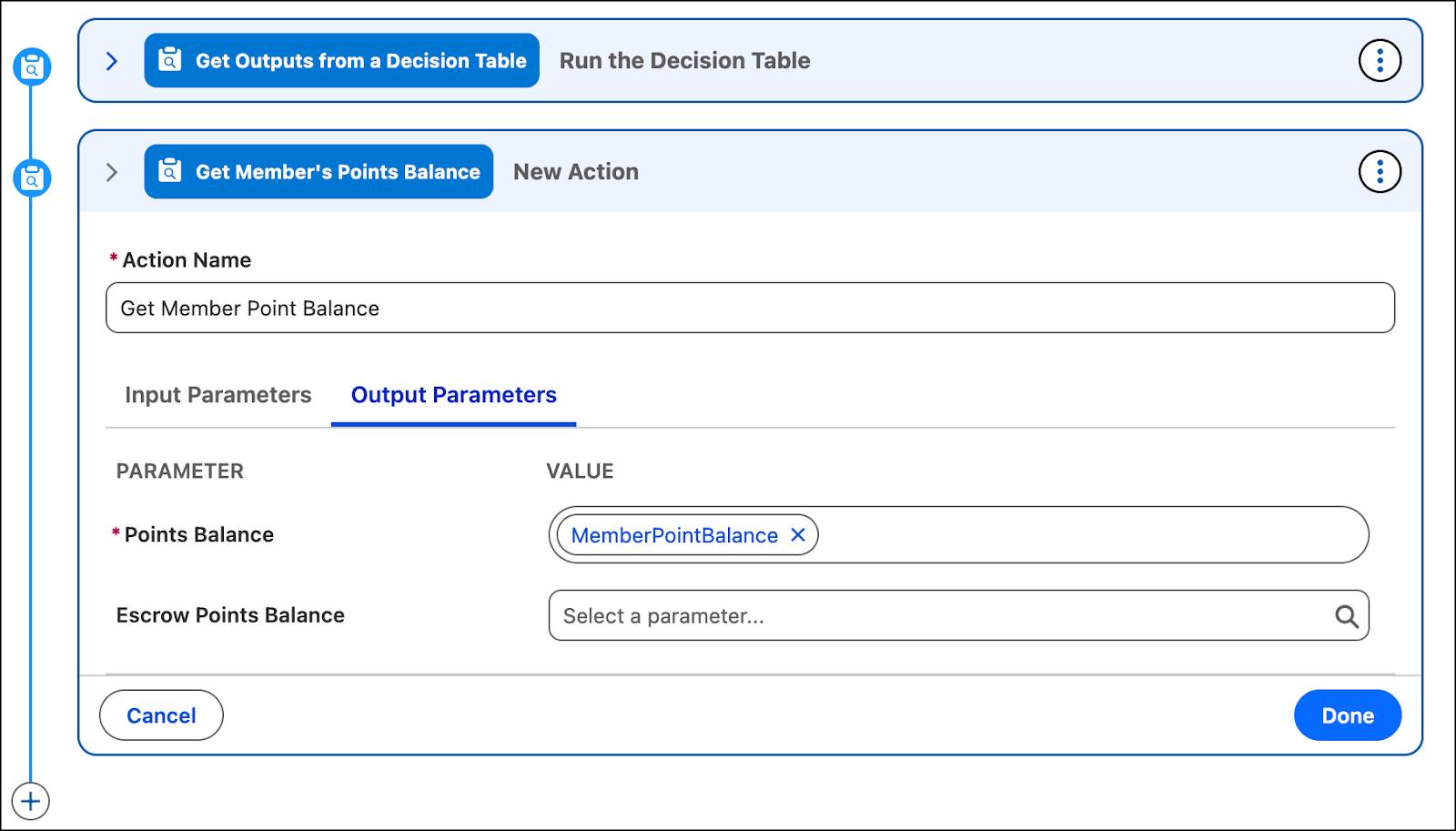Click the icon on Get Member's Points Balance badge

pyautogui.click(x=170, y=171)
